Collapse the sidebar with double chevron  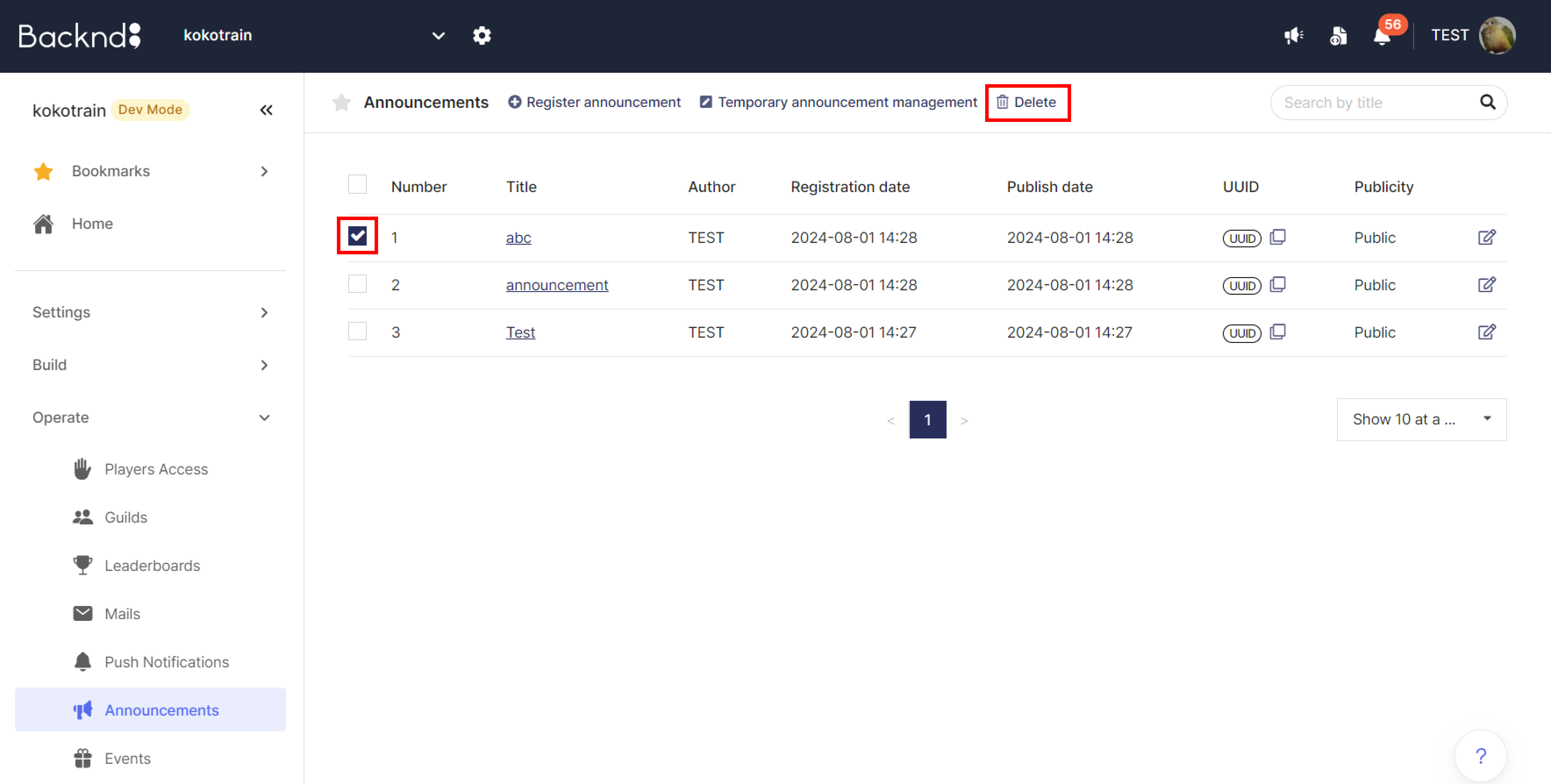[266, 110]
